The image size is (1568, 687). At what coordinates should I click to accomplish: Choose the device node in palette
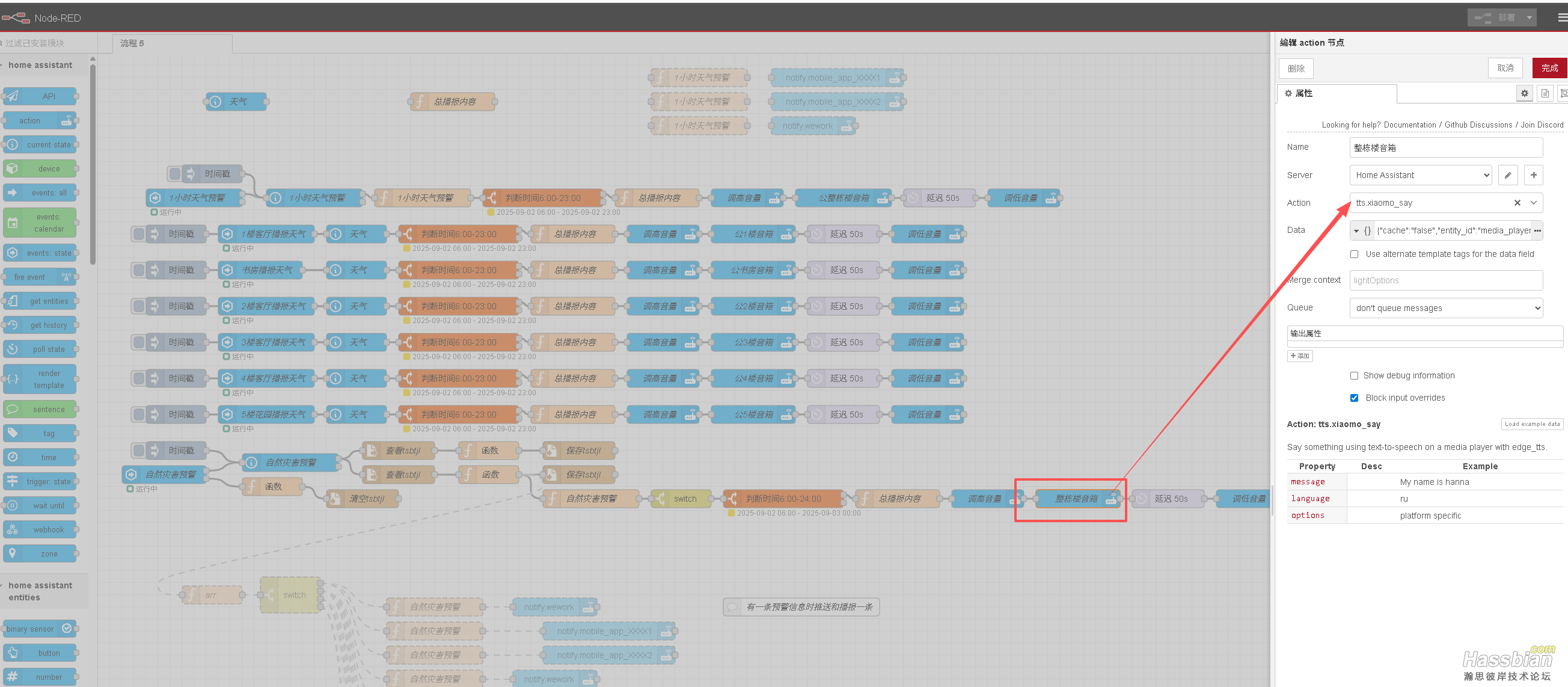click(40, 168)
